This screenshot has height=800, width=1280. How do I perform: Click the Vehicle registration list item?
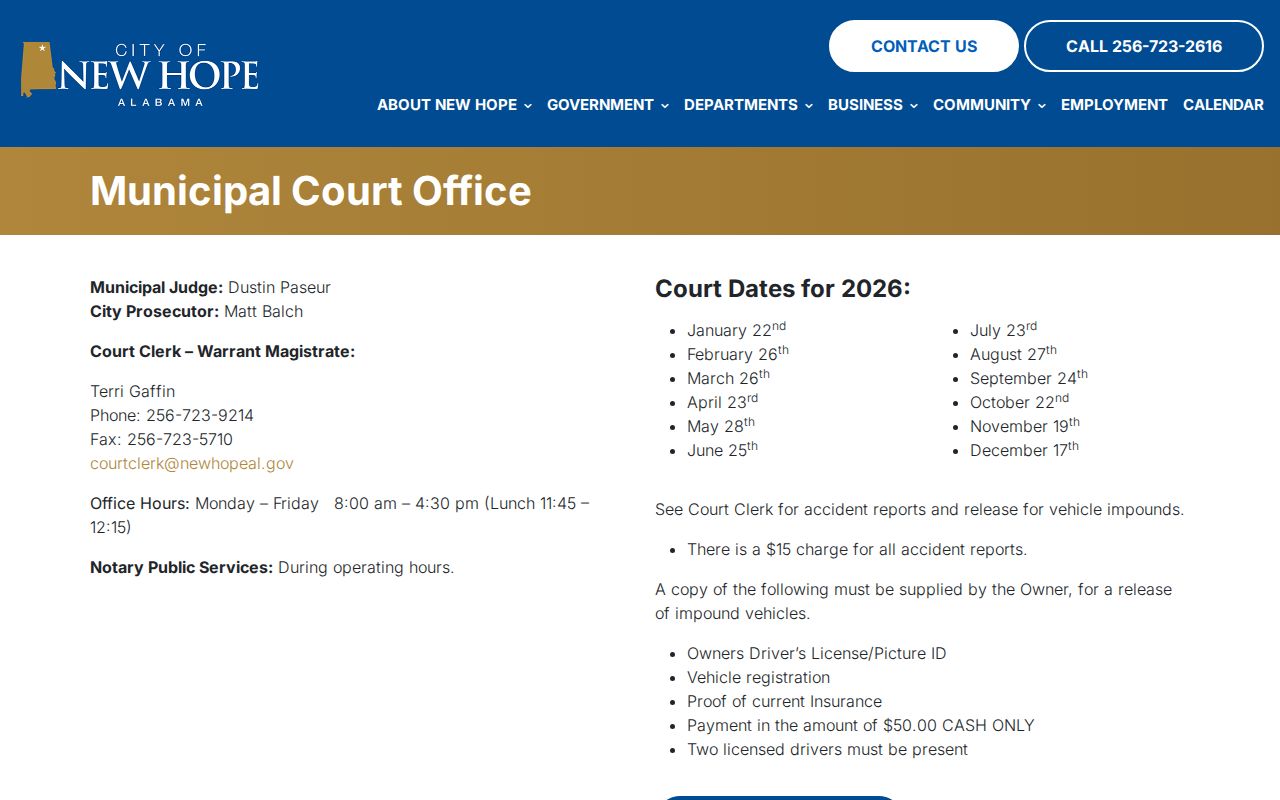click(x=758, y=678)
